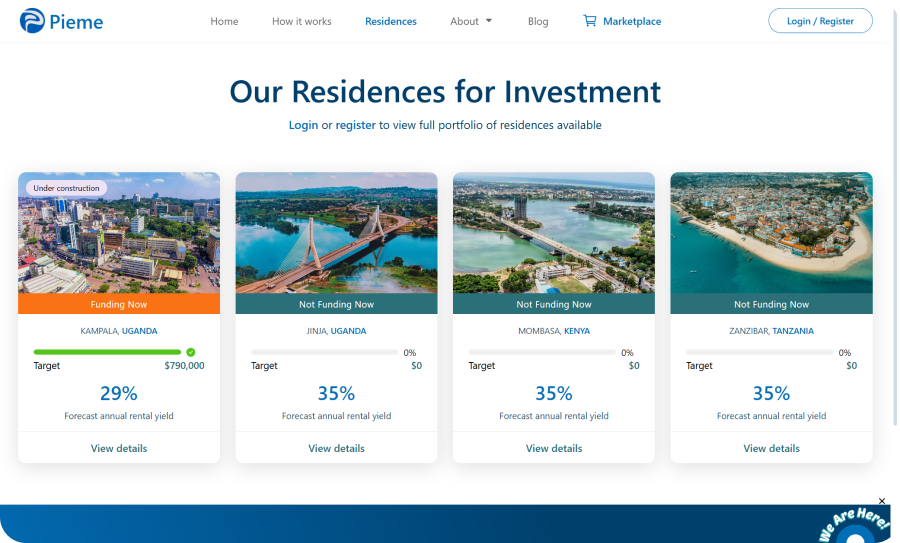The height and width of the screenshot is (543, 900).
Task: Click the Login / Register button
Action: point(820,21)
